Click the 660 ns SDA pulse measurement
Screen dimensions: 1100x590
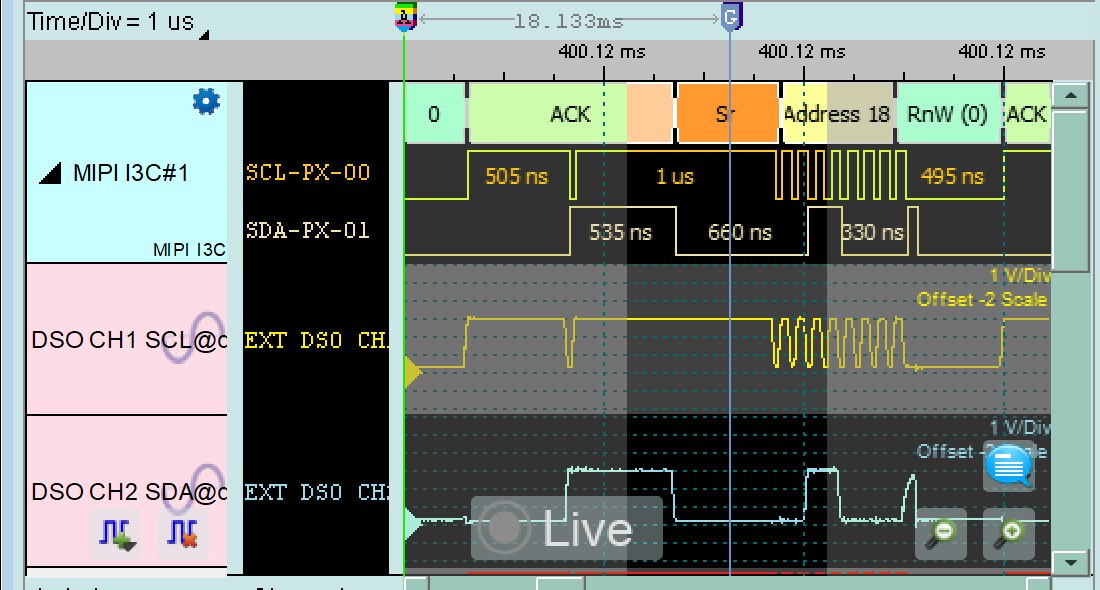tap(740, 232)
